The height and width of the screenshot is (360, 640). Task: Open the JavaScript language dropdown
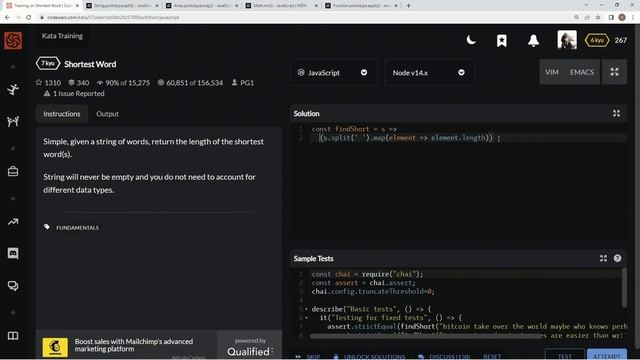(x=333, y=73)
